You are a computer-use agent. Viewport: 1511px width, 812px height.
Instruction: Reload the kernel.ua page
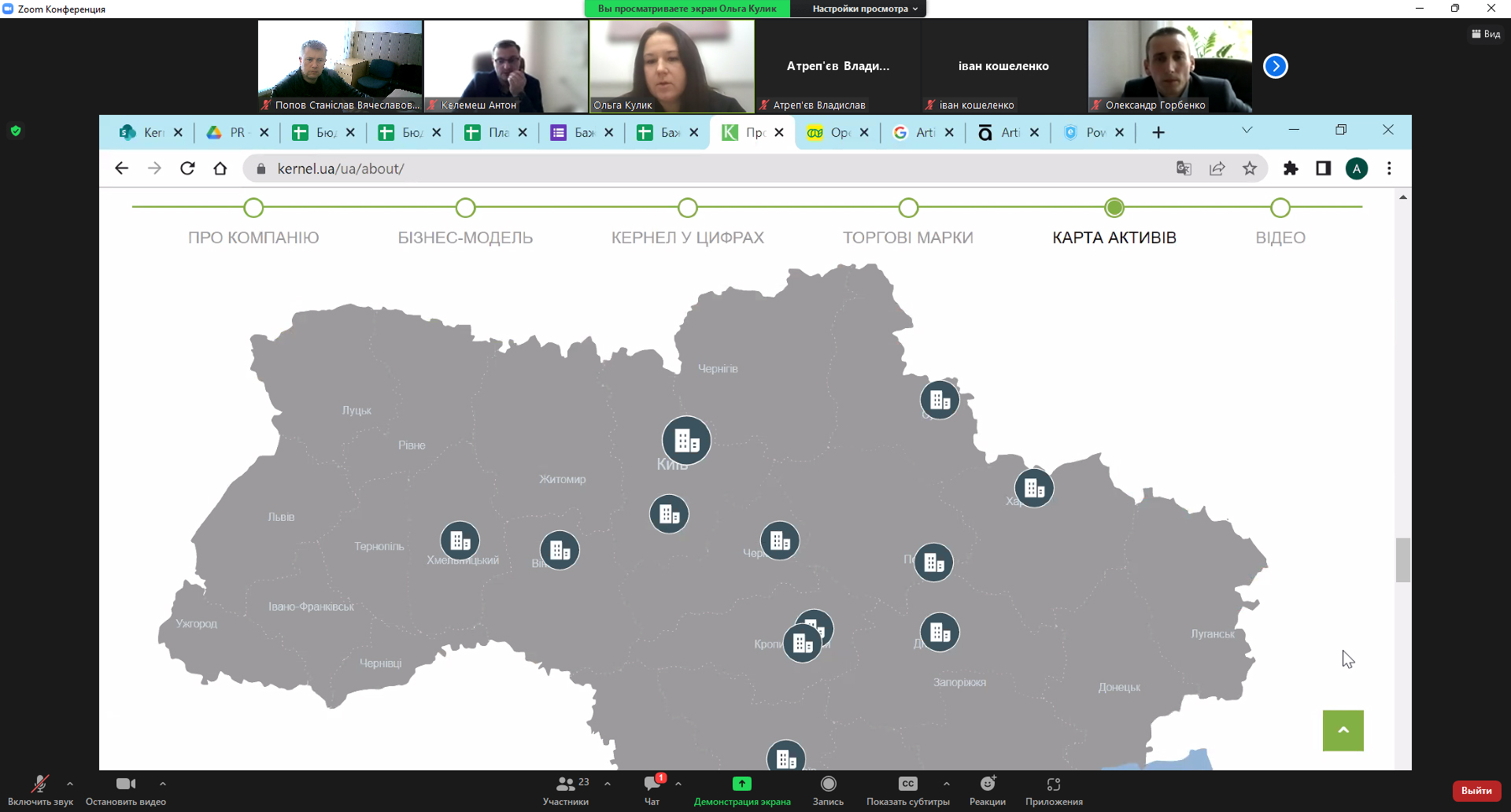click(x=187, y=168)
